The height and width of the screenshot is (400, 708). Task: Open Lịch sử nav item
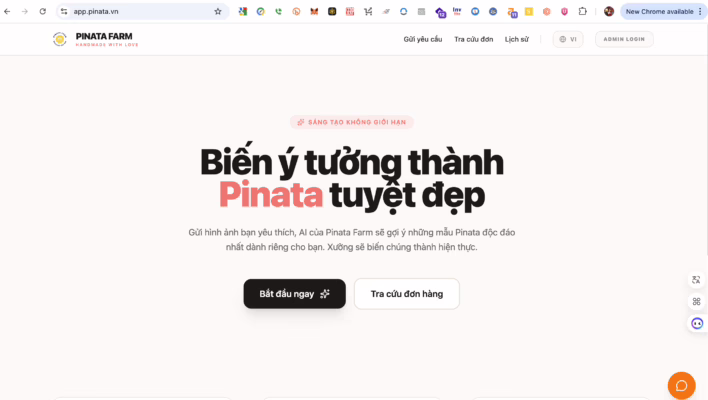point(517,39)
